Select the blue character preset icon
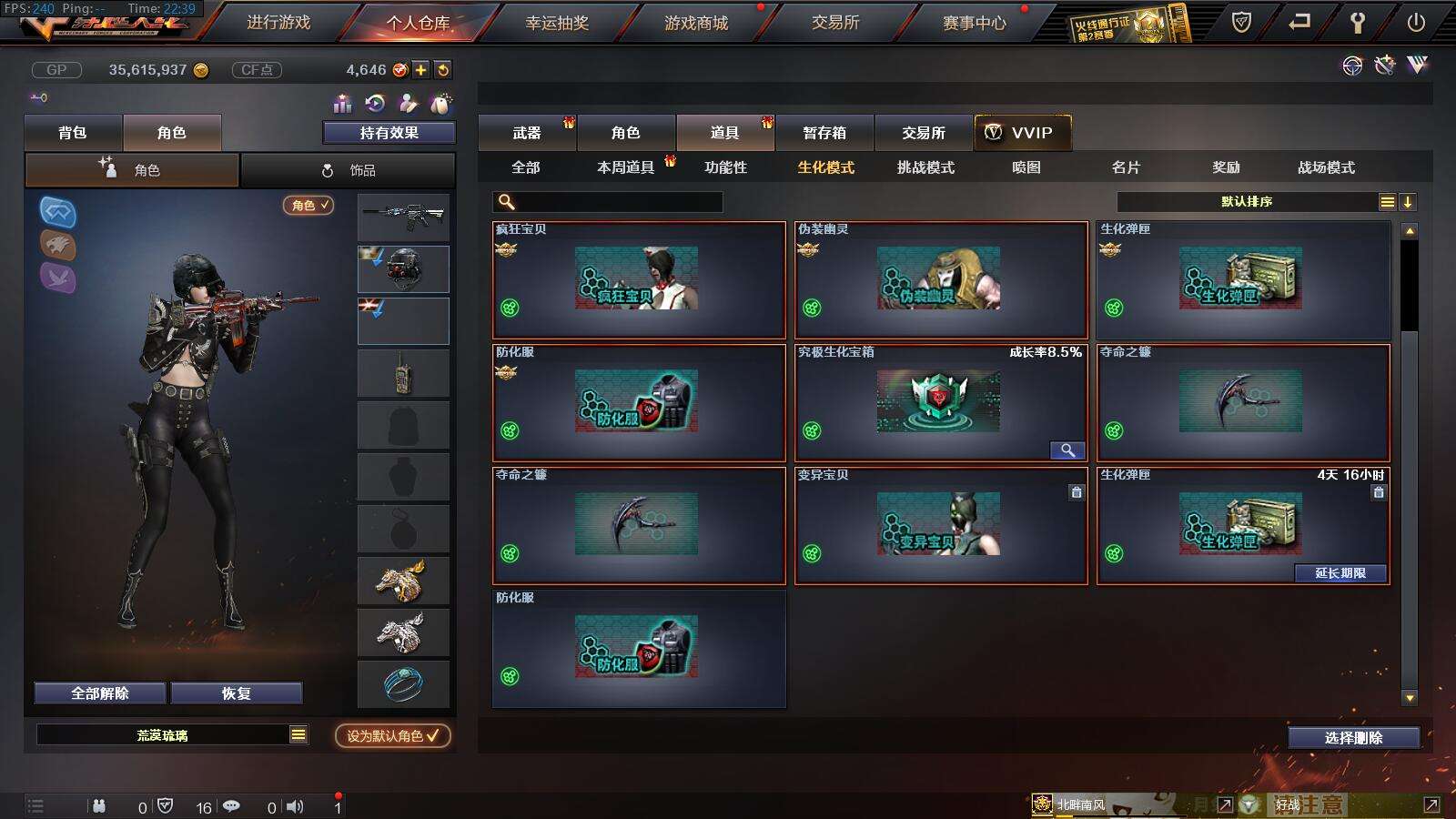 pos(57,212)
